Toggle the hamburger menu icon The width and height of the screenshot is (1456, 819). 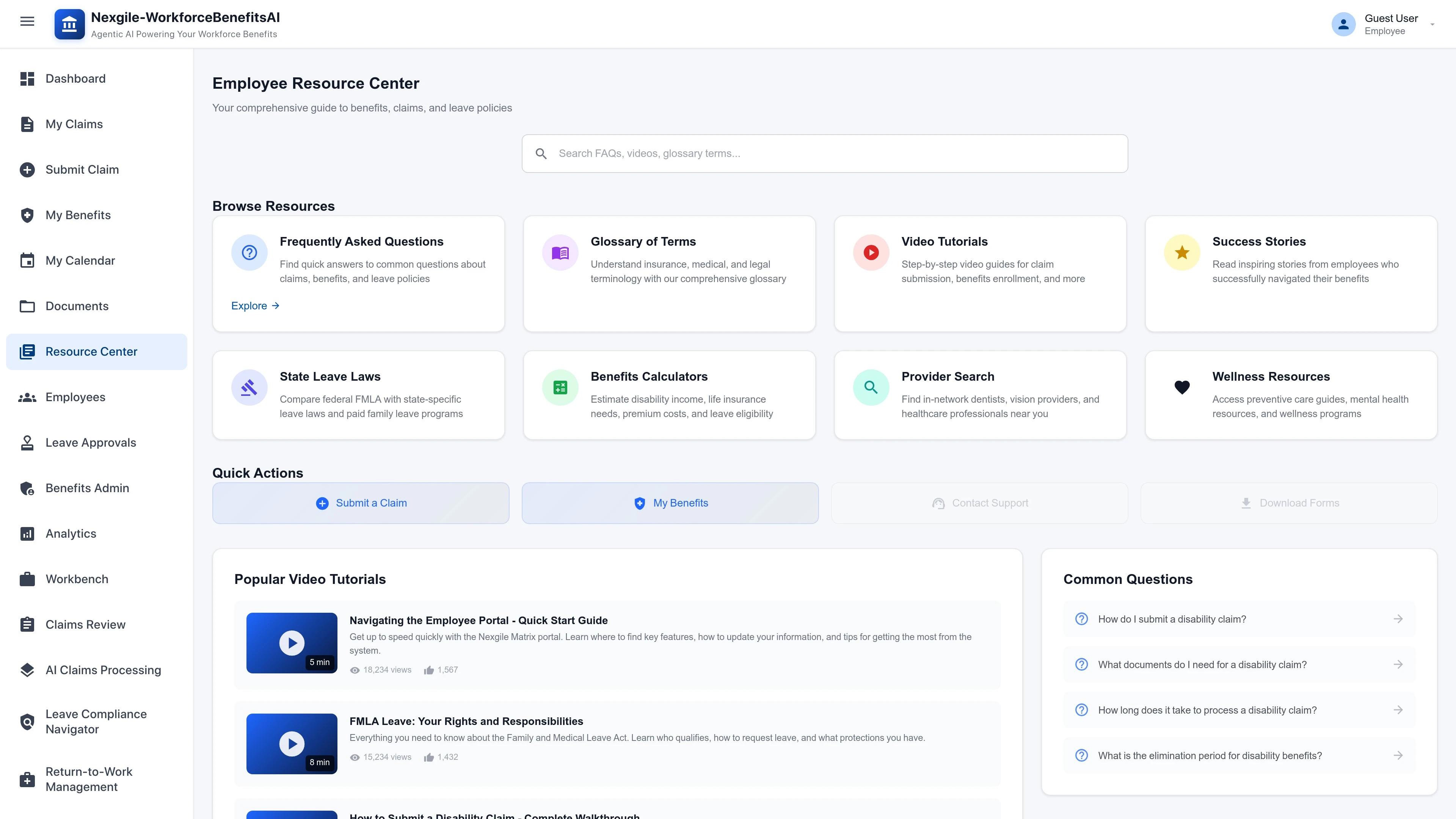(27, 22)
